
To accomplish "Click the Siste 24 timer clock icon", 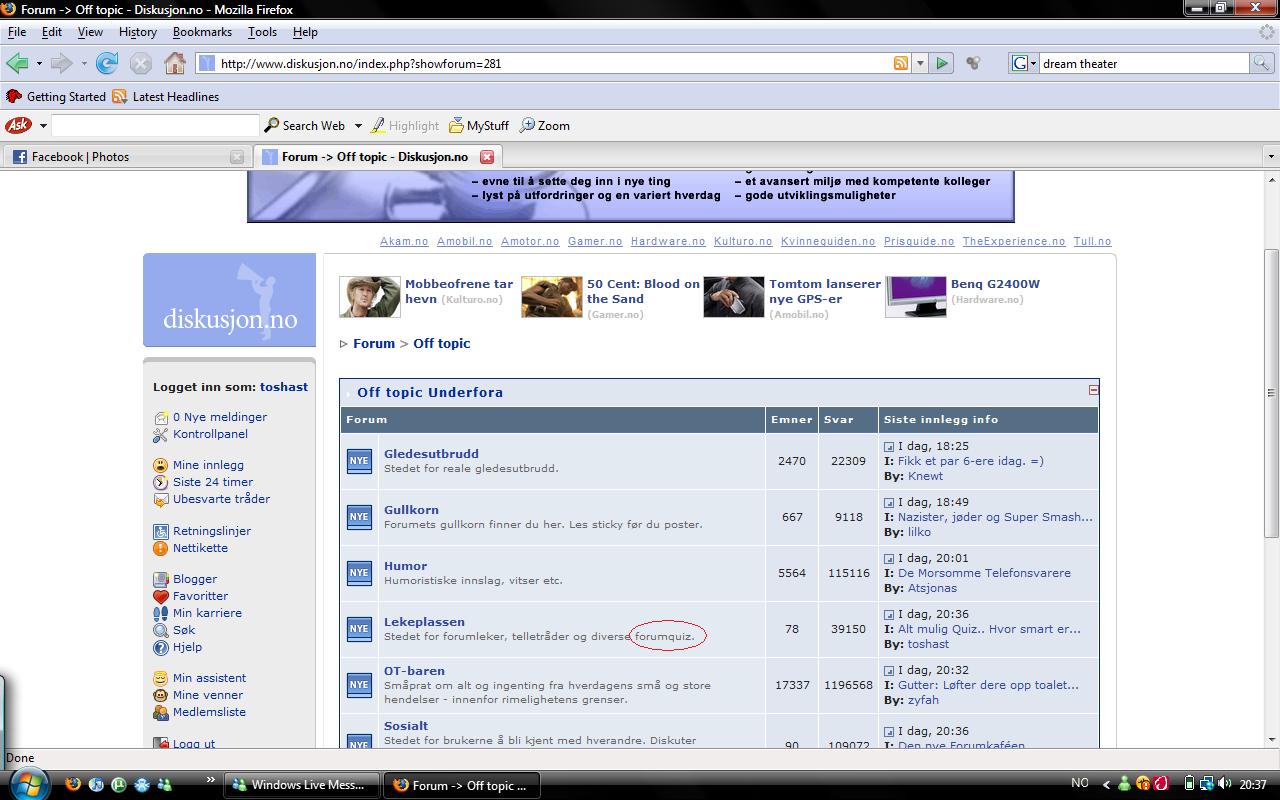I will coord(160,482).
